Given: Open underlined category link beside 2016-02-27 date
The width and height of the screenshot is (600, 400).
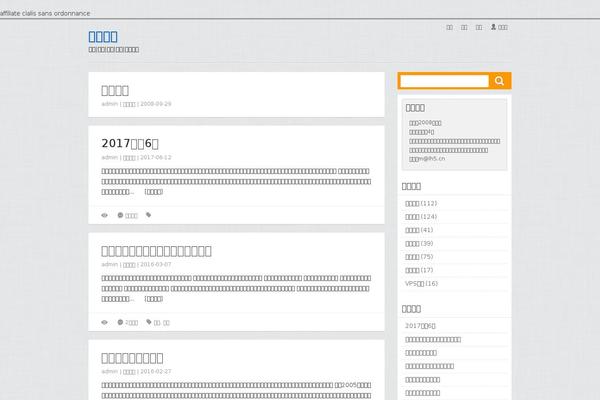Looking at the screenshot, I should click(x=129, y=372).
